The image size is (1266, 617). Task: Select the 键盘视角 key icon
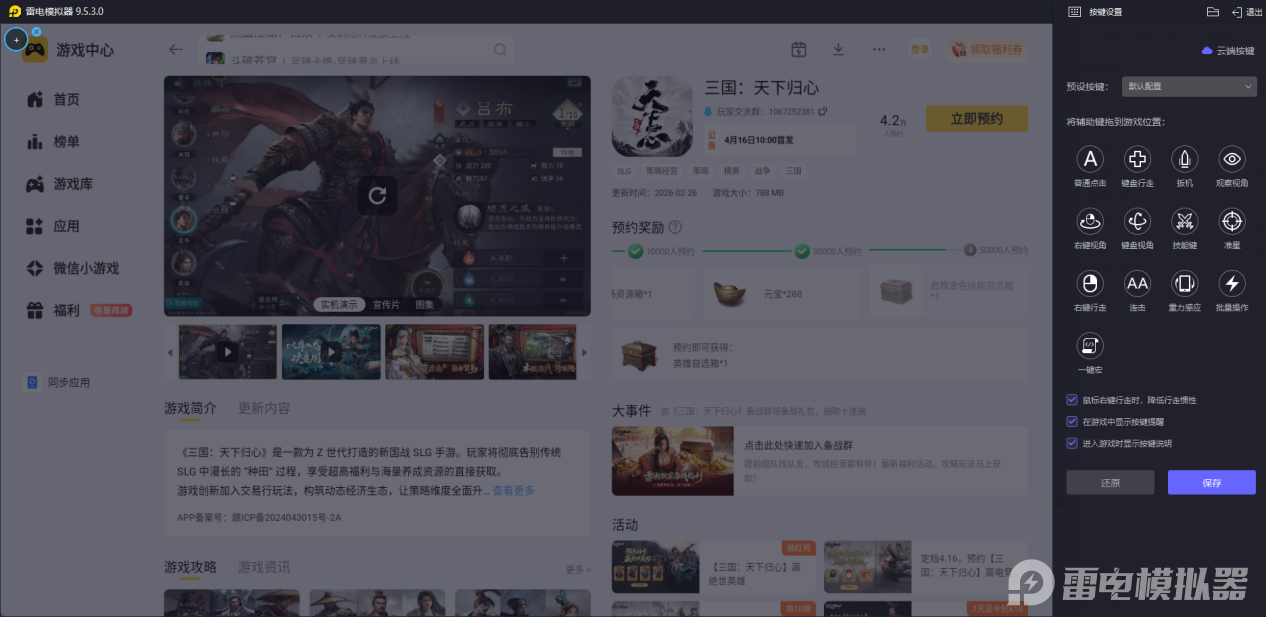coord(1137,220)
